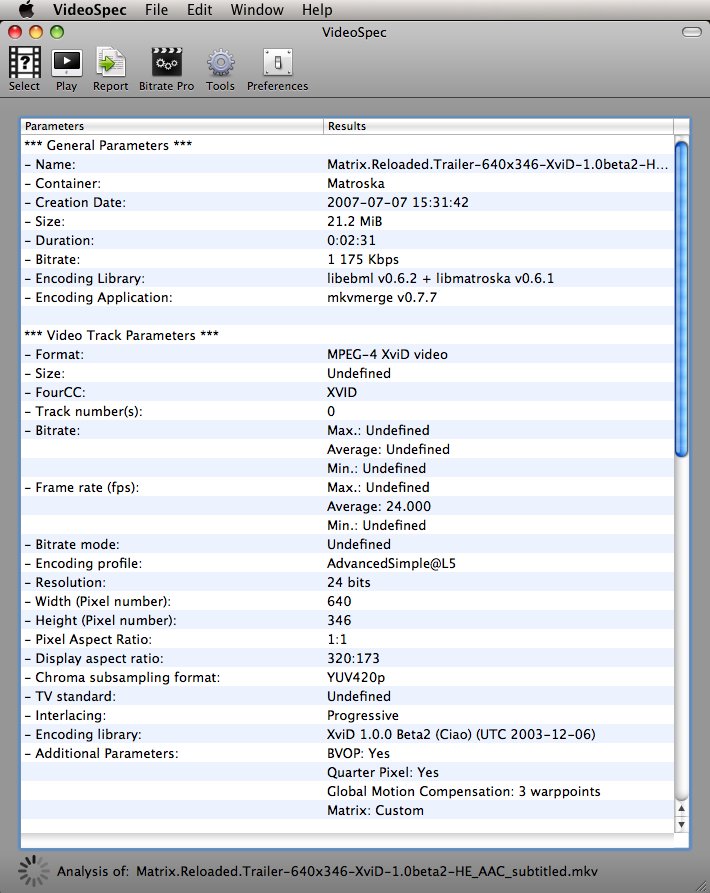The image size is (710, 893).
Task: Click the scroll down arrow
Action: point(682,825)
